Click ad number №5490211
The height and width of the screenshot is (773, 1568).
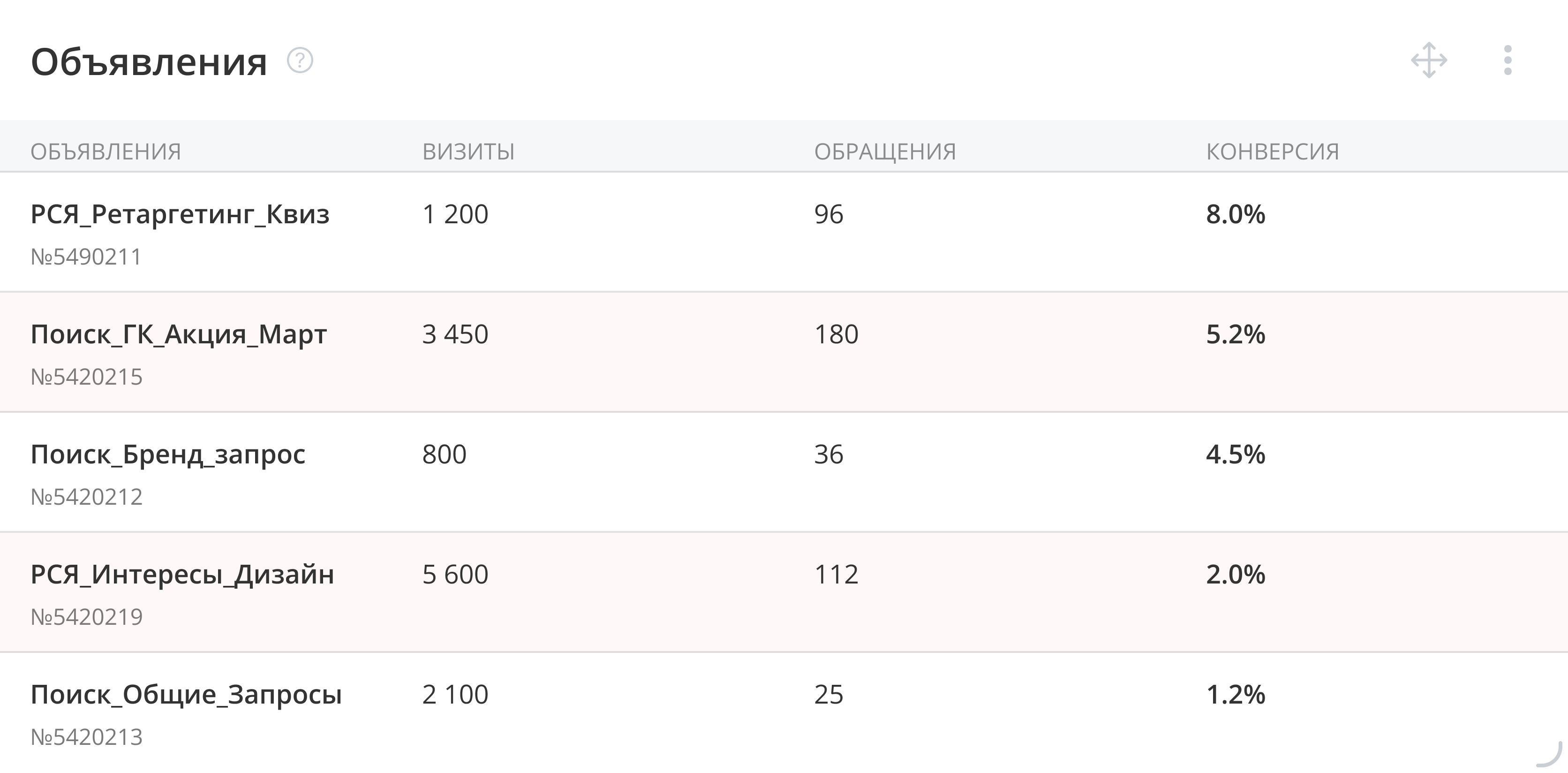click(x=86, y=257)
